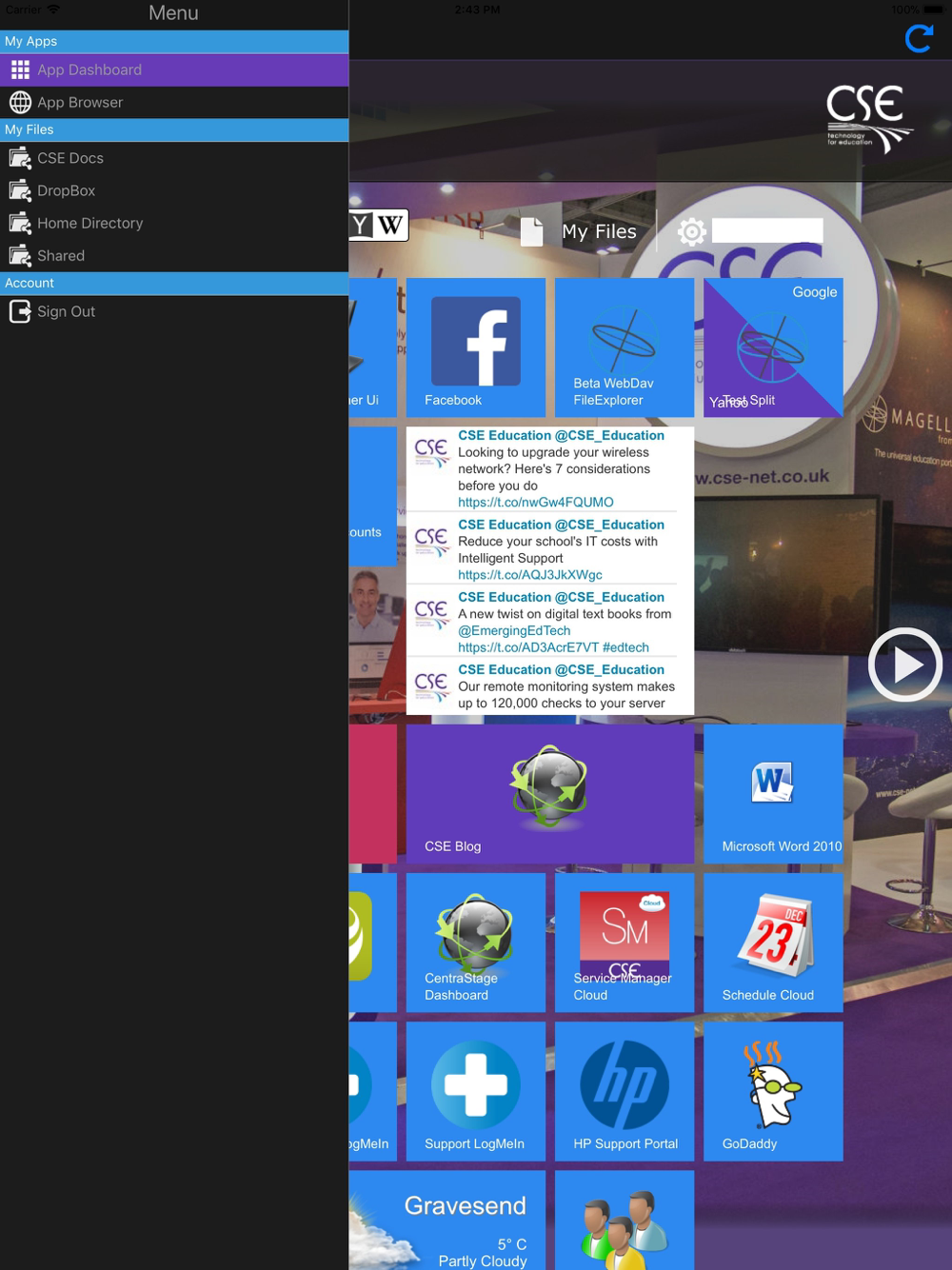Open Home Directory in My Files

[x=174, y=223]
